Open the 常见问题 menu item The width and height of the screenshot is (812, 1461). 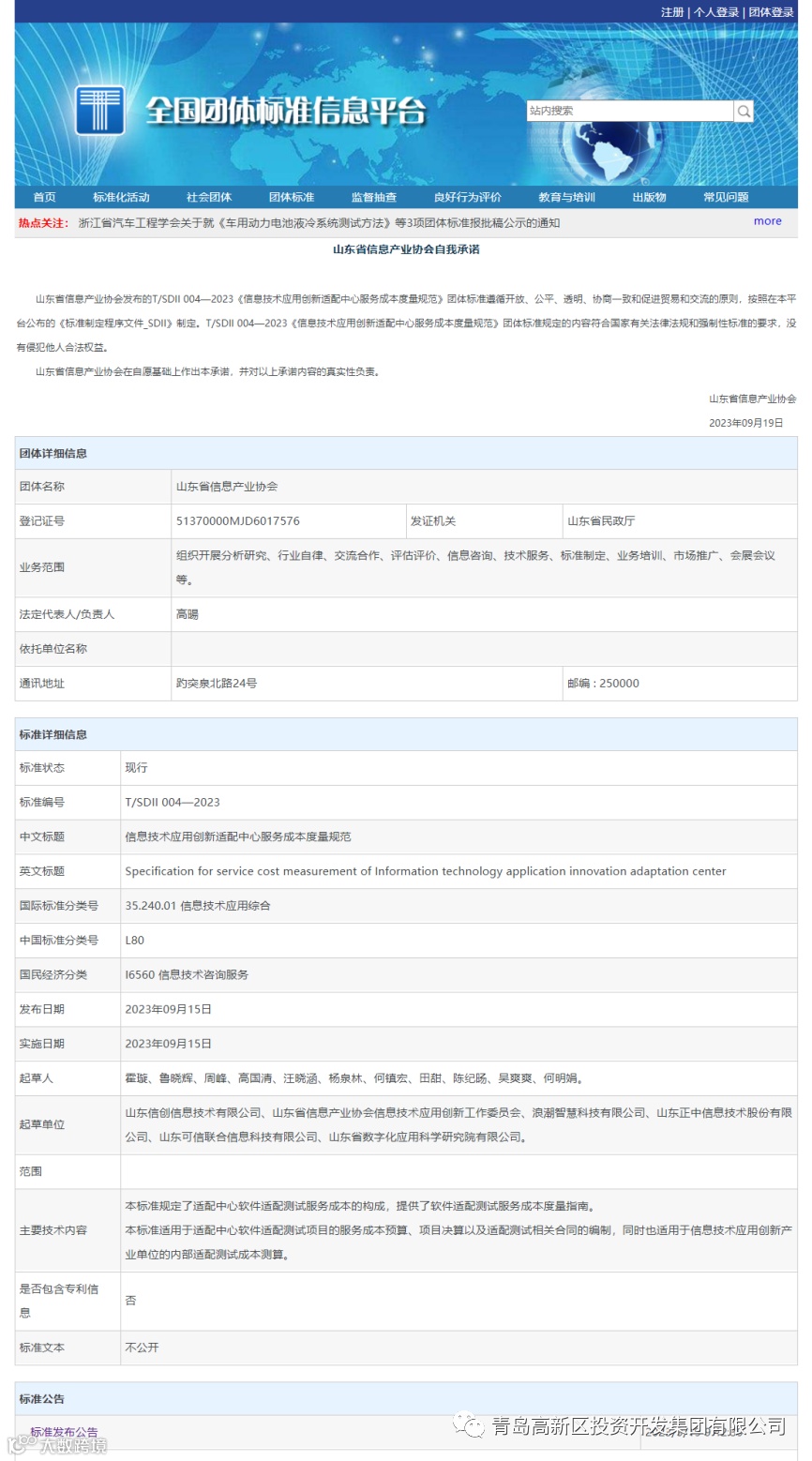pos(726,197)
